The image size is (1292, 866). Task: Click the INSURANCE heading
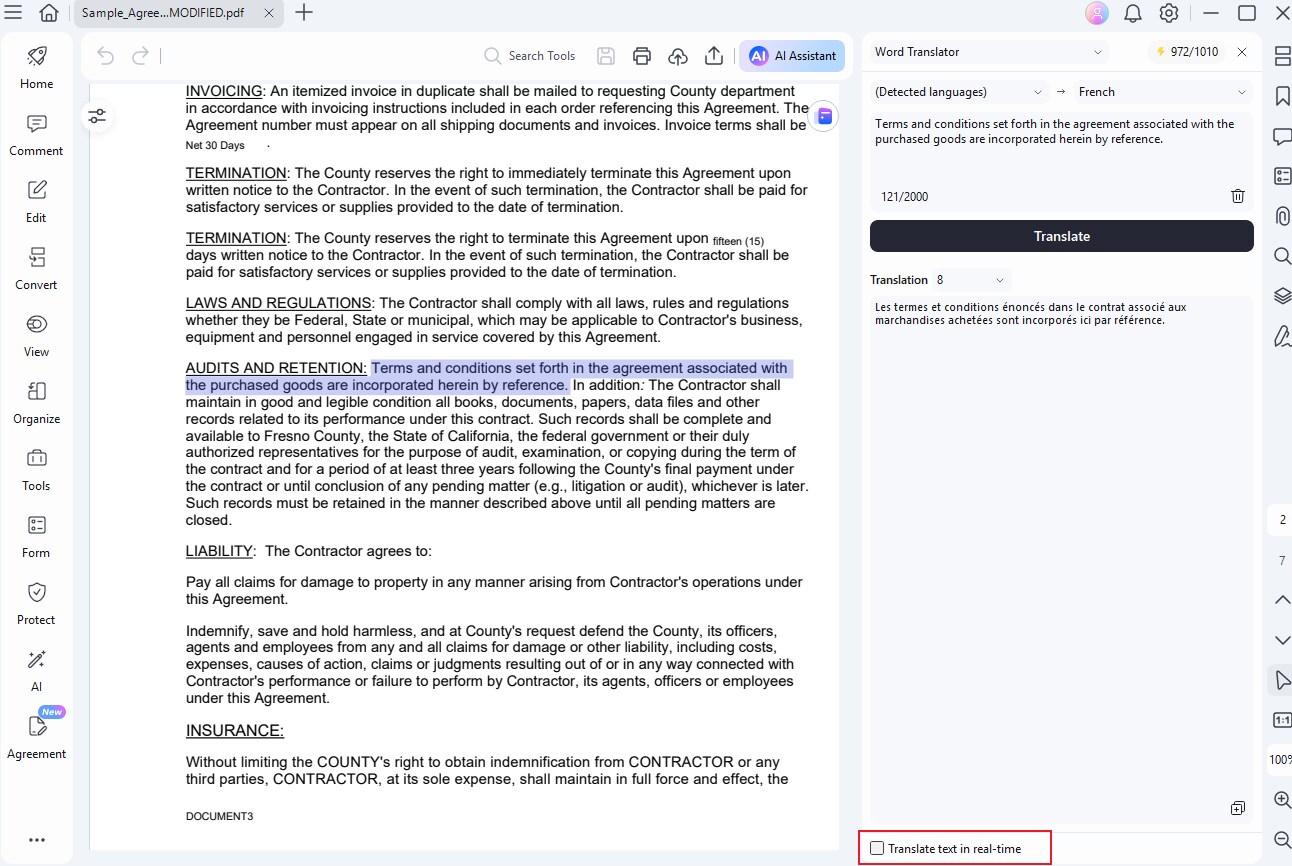pyautogui.click(x=235, y=731)
